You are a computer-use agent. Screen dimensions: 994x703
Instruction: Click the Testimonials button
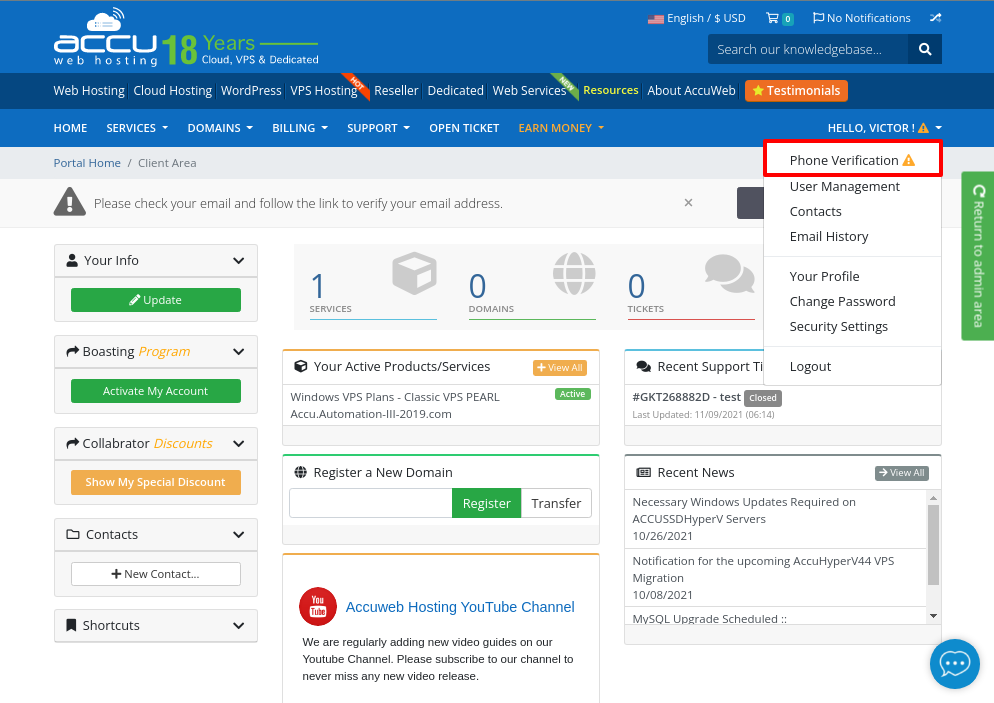tap(796, 91)
